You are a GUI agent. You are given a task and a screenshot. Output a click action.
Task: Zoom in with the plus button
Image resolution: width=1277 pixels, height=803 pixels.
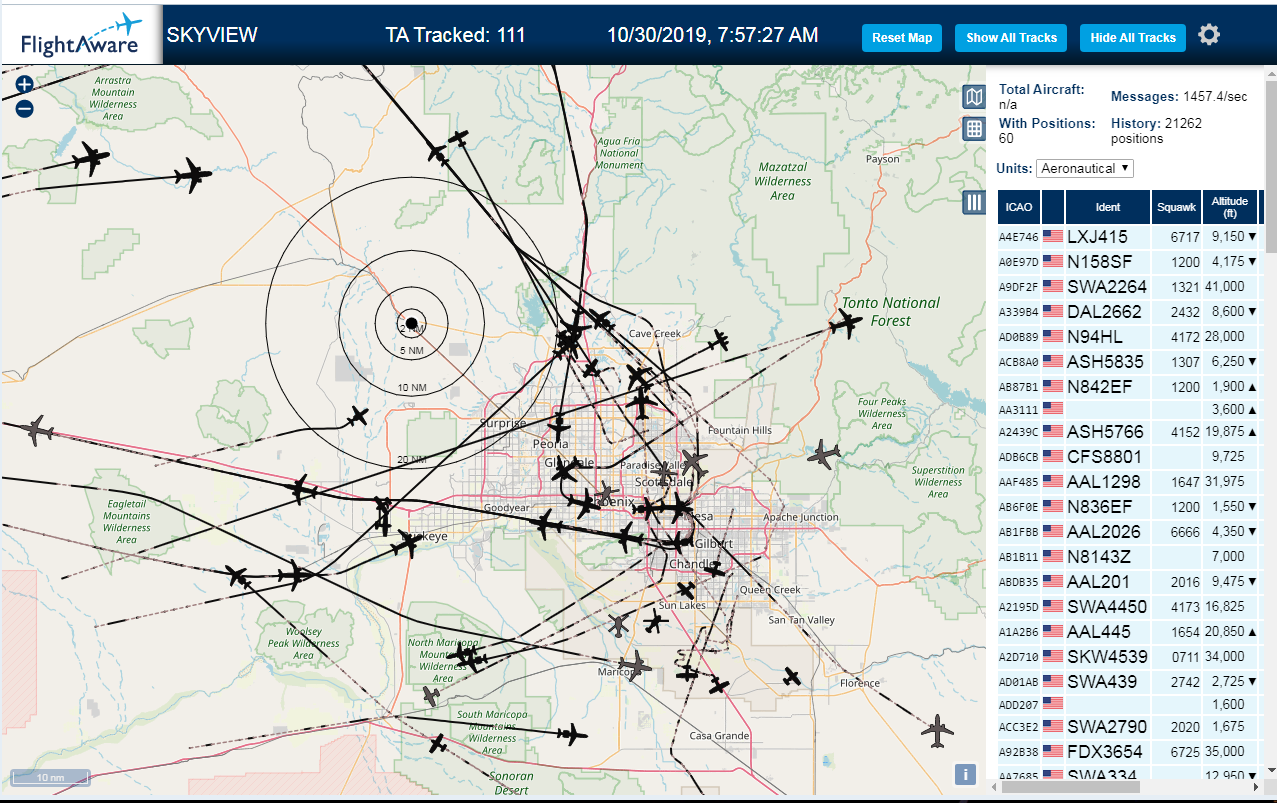tap(25, 86)
